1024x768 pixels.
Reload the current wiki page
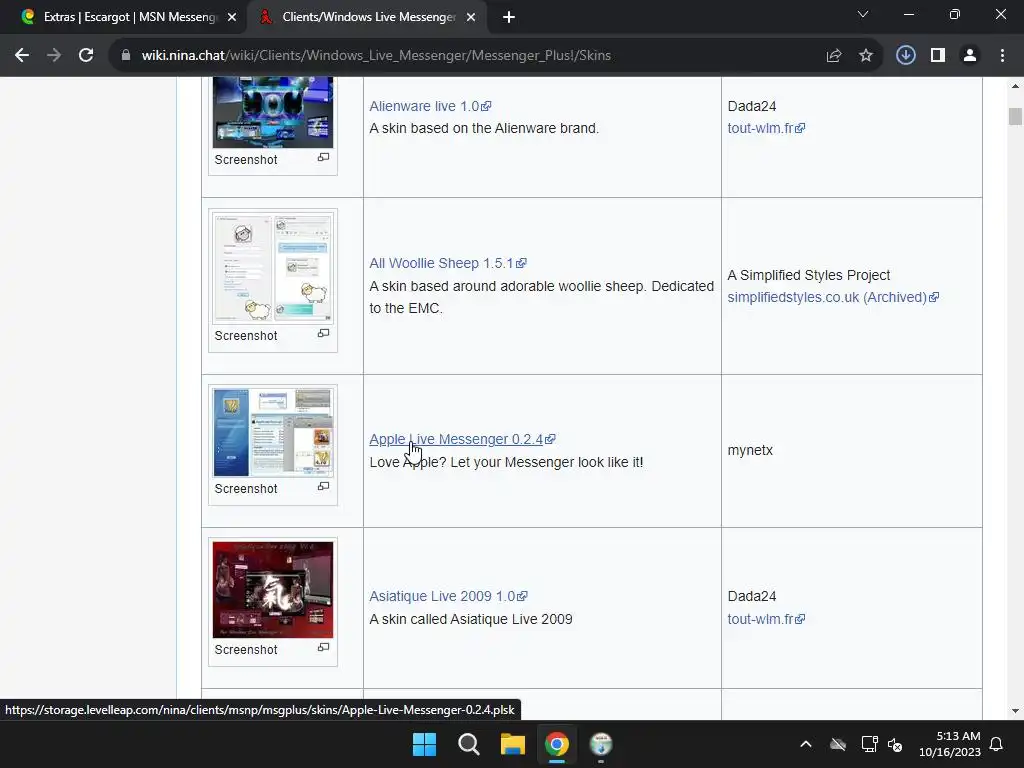tap(86, 56)
